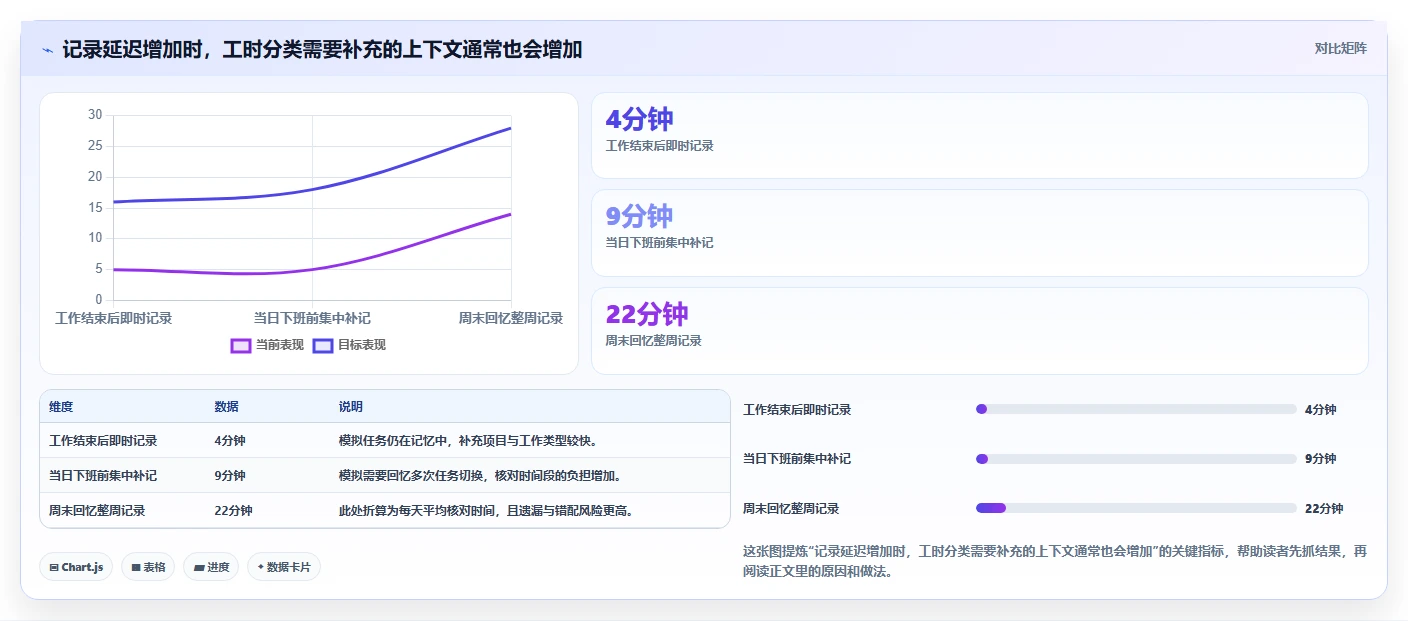
Task: Click the header icon beside the title
Action: pyautogui.click(x=47, y=50)
